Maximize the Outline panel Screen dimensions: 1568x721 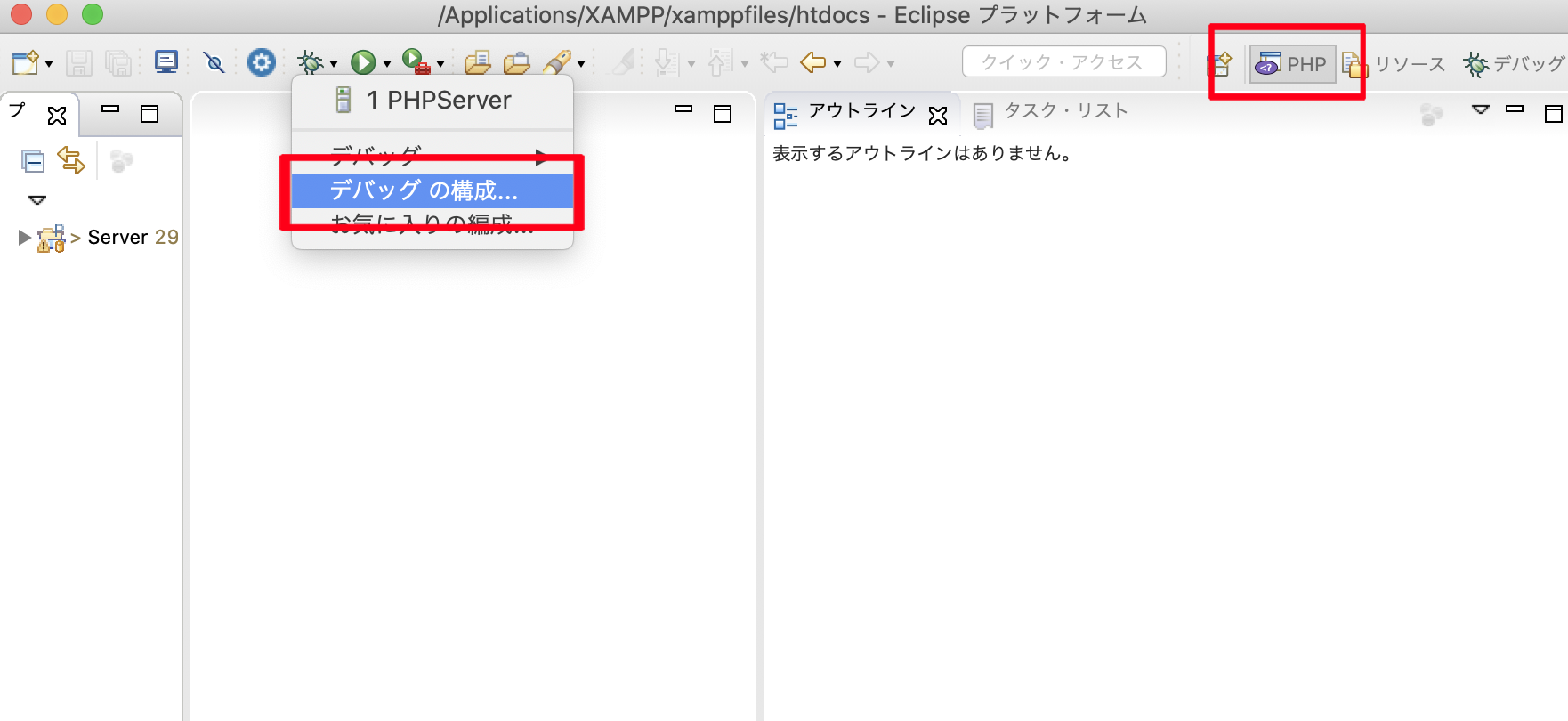[1554, 113]
